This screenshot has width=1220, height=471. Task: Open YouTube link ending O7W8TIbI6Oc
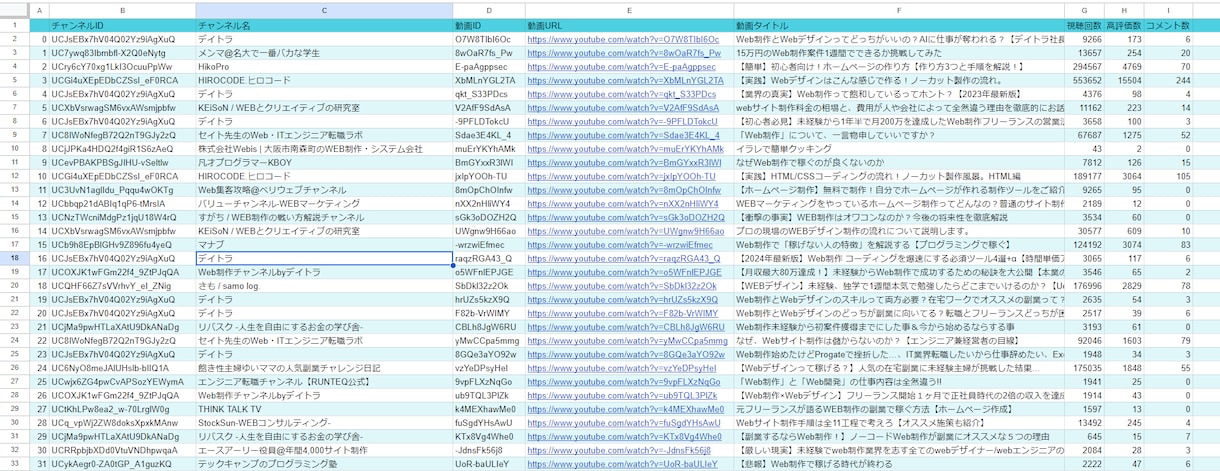point(623,39)
